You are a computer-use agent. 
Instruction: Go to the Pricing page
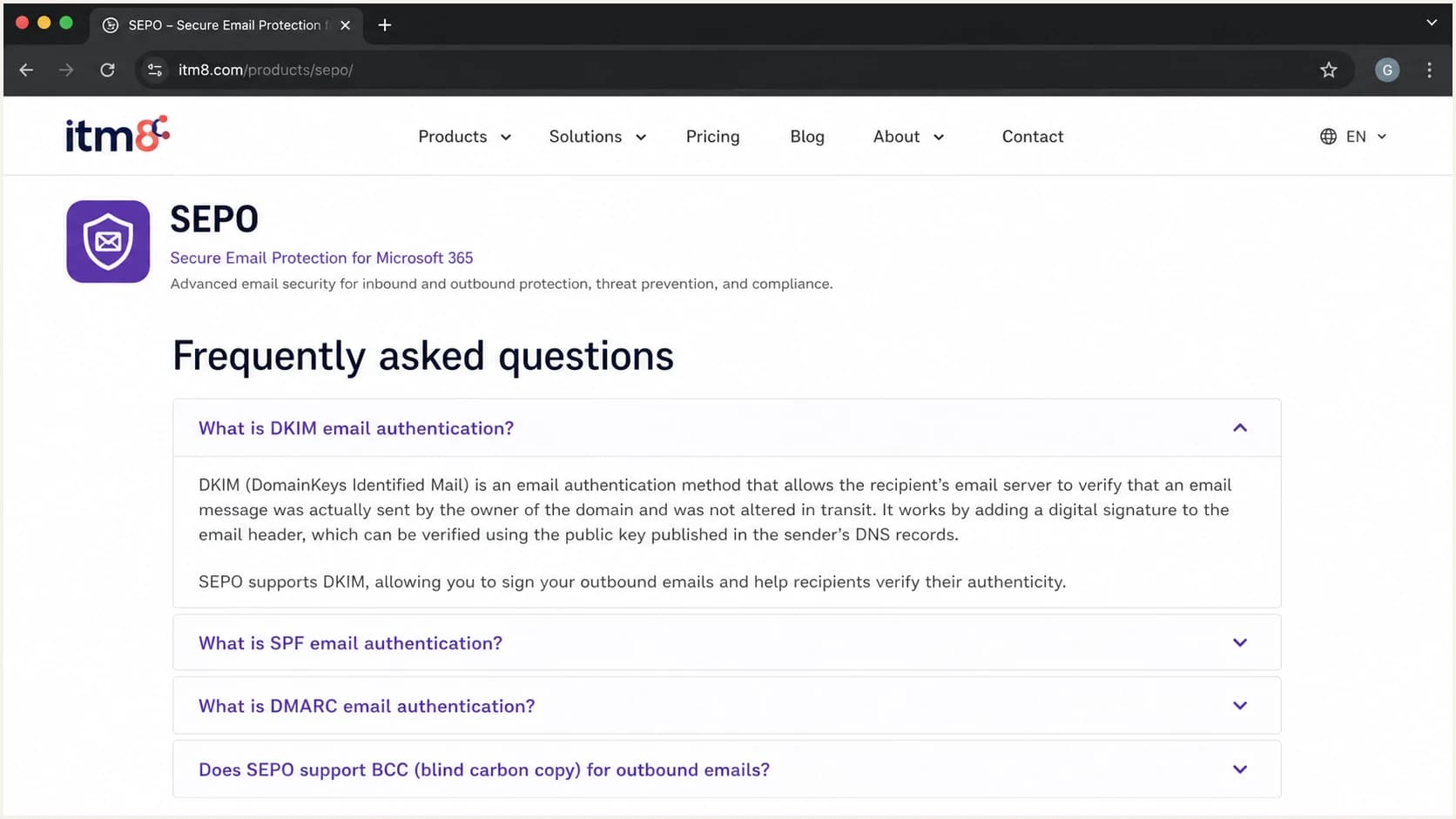tap(712, 137)
